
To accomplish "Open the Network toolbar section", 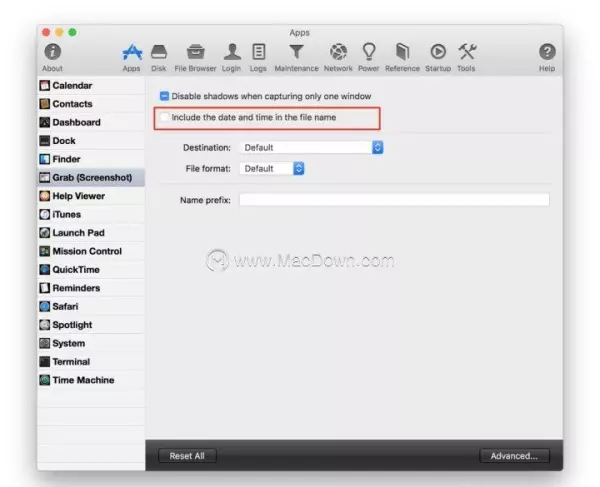I will 338,57.
